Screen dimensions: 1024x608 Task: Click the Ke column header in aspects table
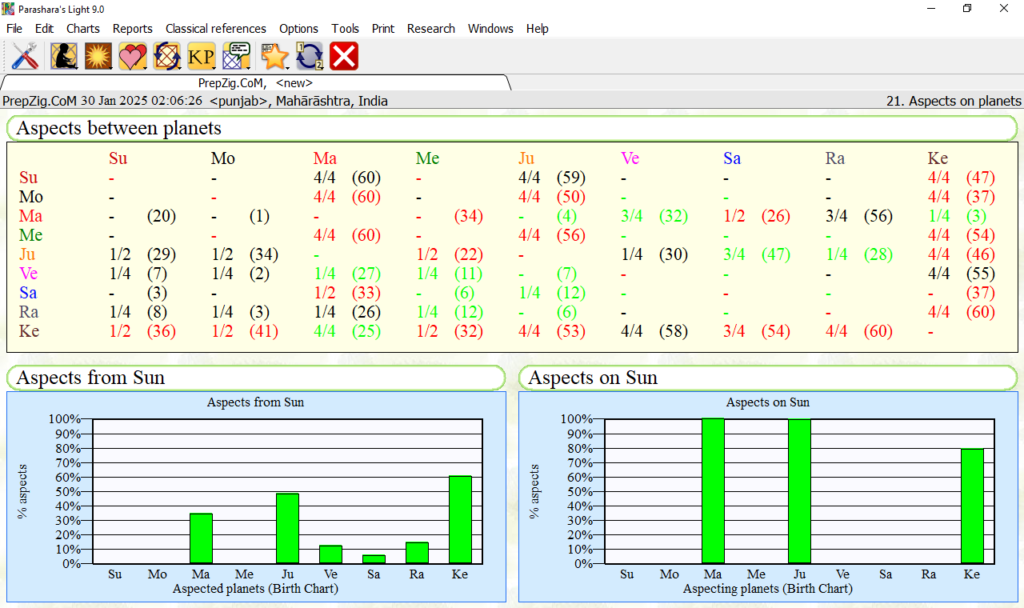tap(937, 158)
